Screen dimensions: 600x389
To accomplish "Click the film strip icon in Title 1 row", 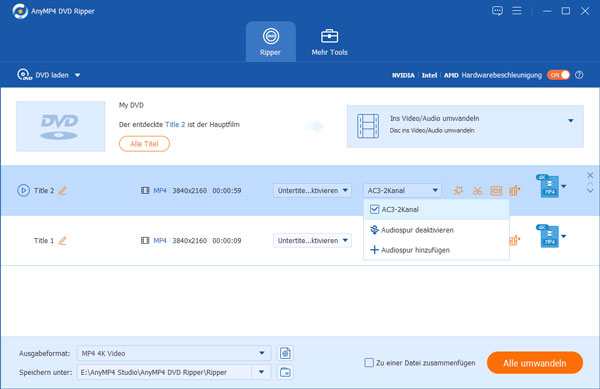I will (145, 241).
